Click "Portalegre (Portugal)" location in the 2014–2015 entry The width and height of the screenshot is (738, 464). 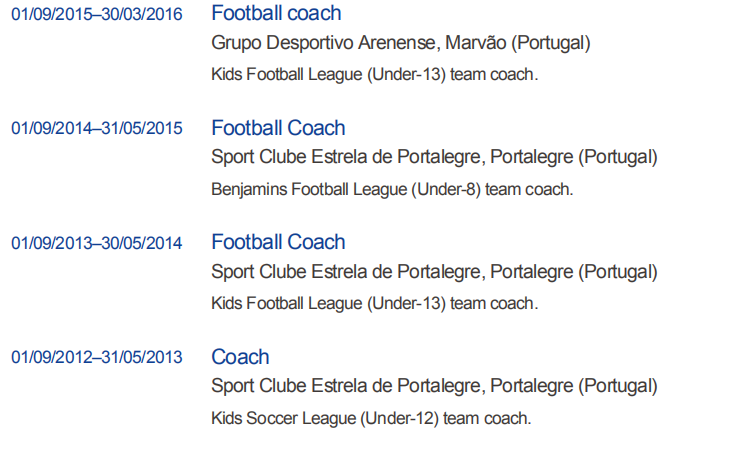click(x=573, y=158)
